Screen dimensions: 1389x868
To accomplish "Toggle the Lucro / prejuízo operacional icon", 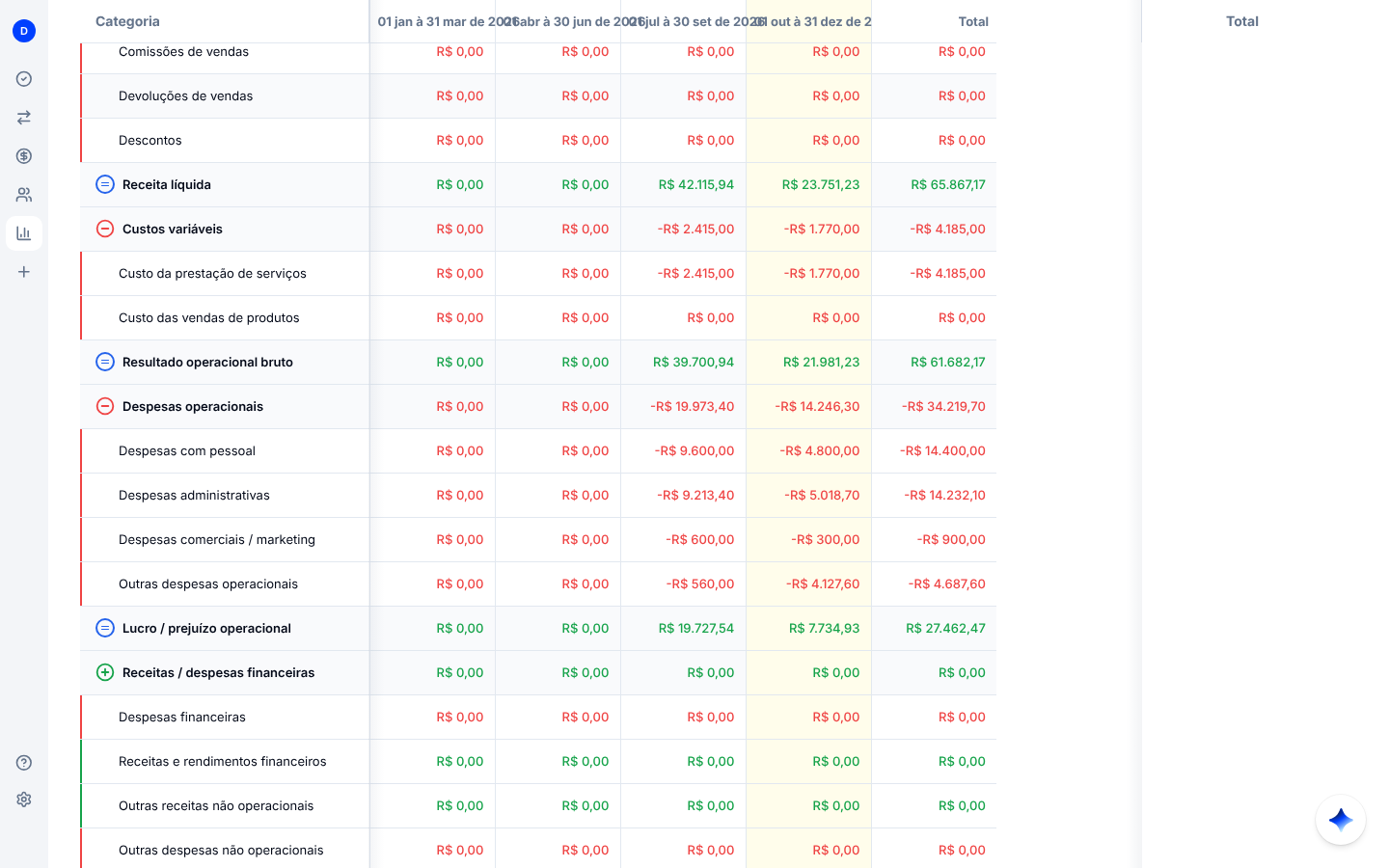I will click(x=105, y=628).
